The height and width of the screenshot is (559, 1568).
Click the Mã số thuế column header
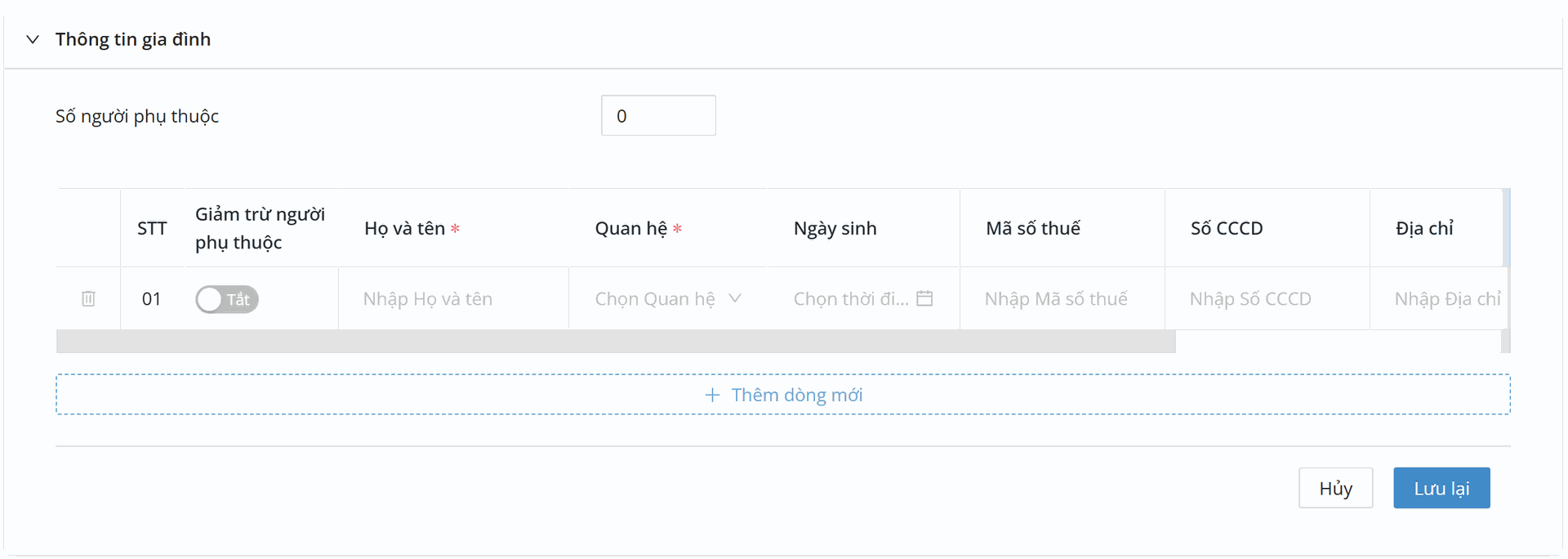coord(1033,229)
